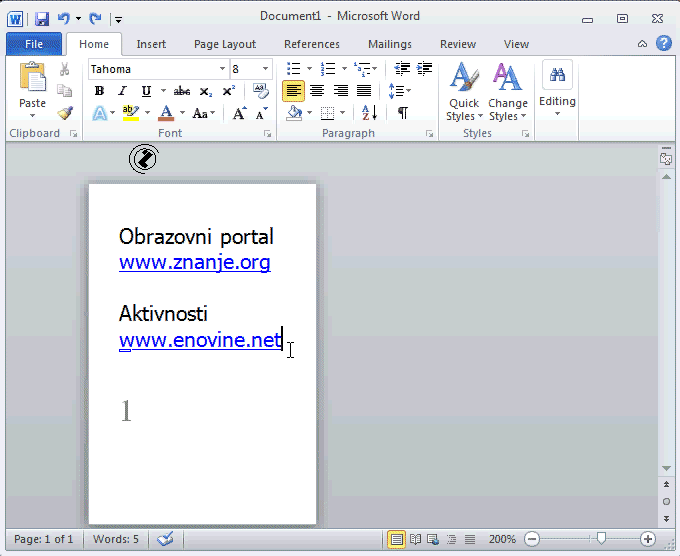Toggle Bold formatting
This screenshot has height=556, width=680.
coord(99,91)
